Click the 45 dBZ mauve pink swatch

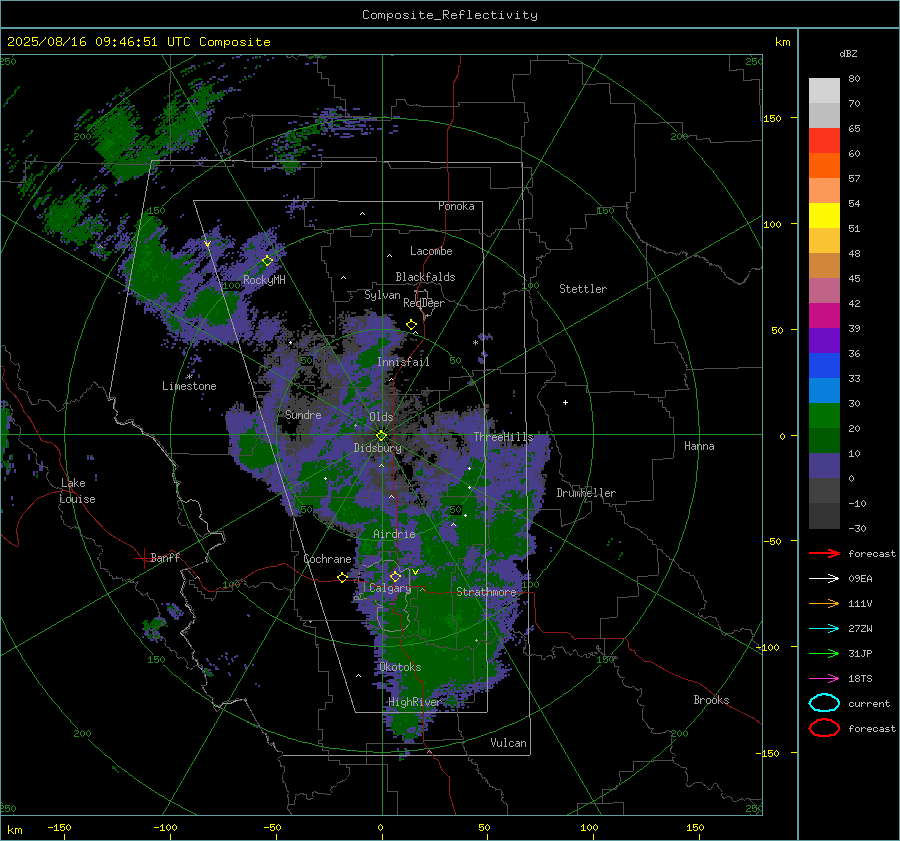point(824,290)
